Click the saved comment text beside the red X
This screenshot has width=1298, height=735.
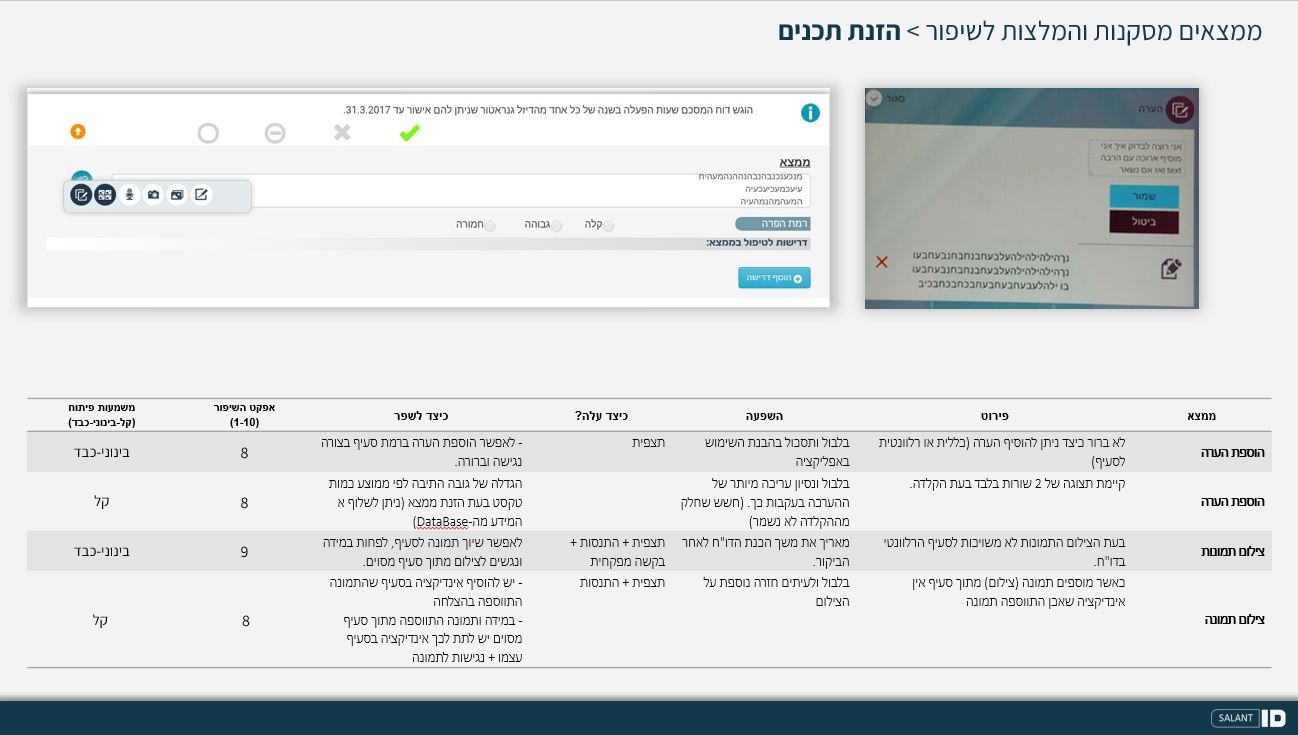pyautogui.click(x=991, y=270)
